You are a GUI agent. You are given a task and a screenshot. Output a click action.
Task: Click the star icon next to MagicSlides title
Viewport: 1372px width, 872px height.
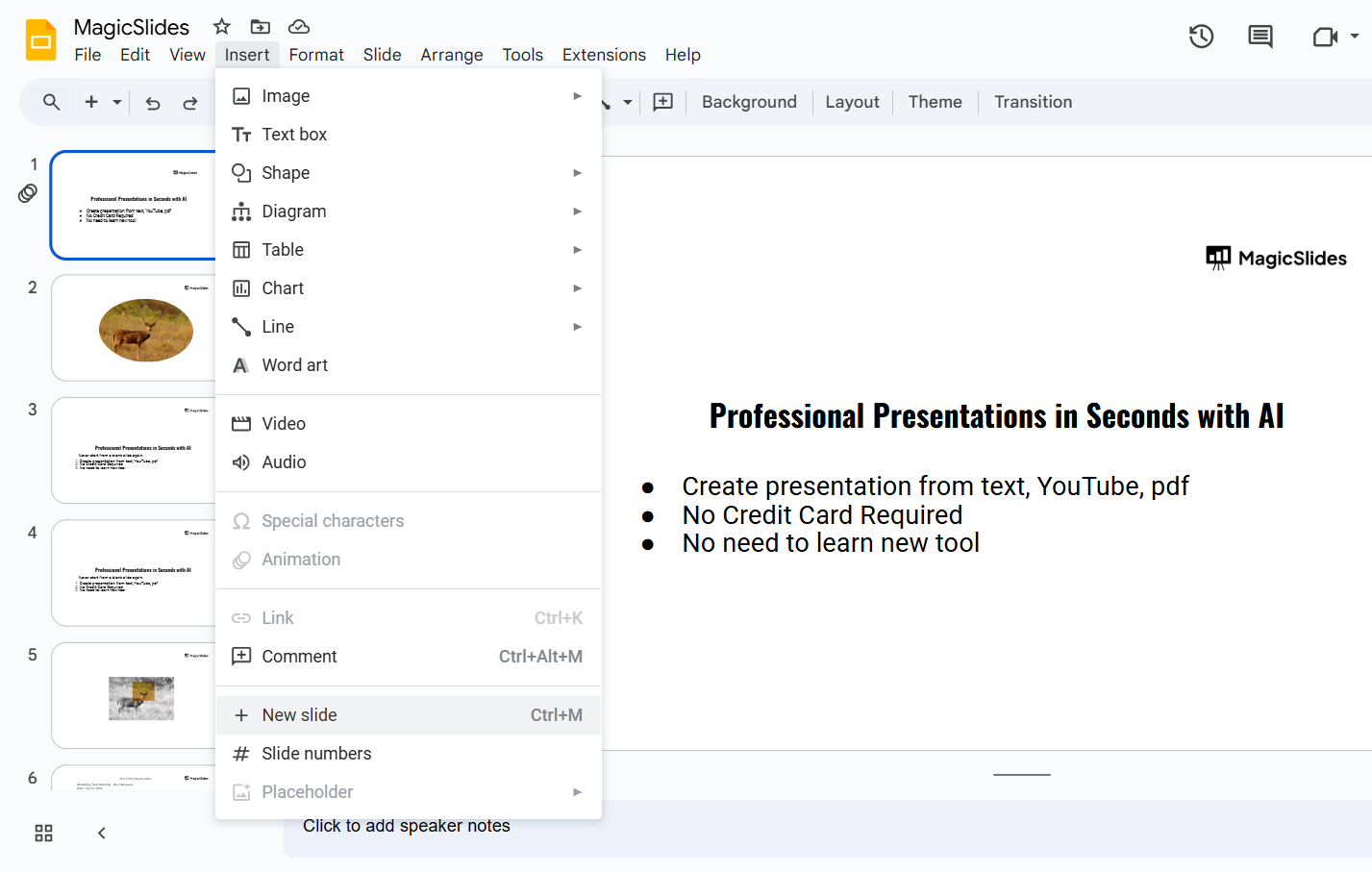[x=222, y=27]
